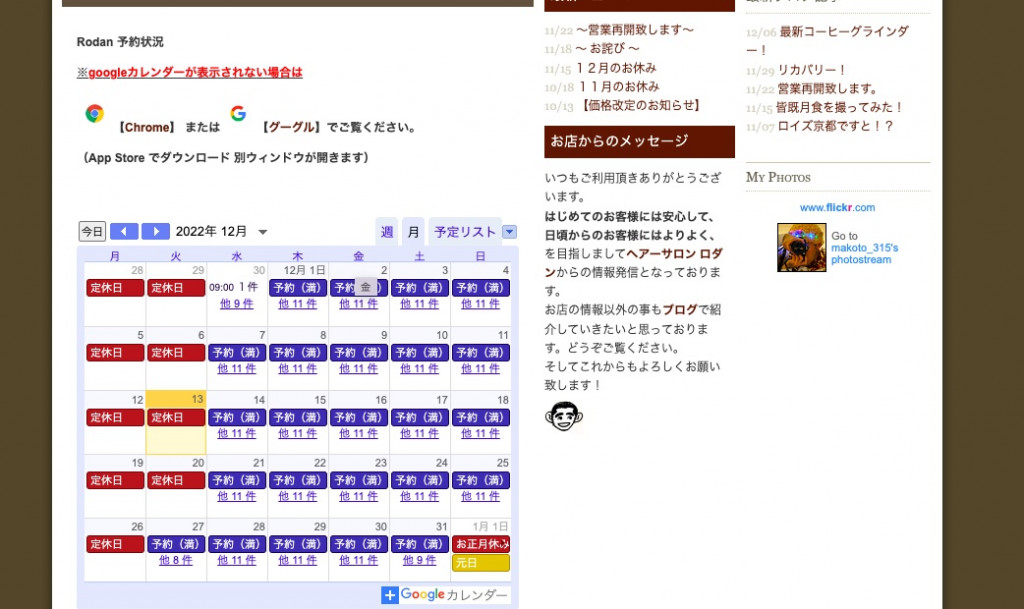Click the Rodan 予約状況 heading

(120, 42)
